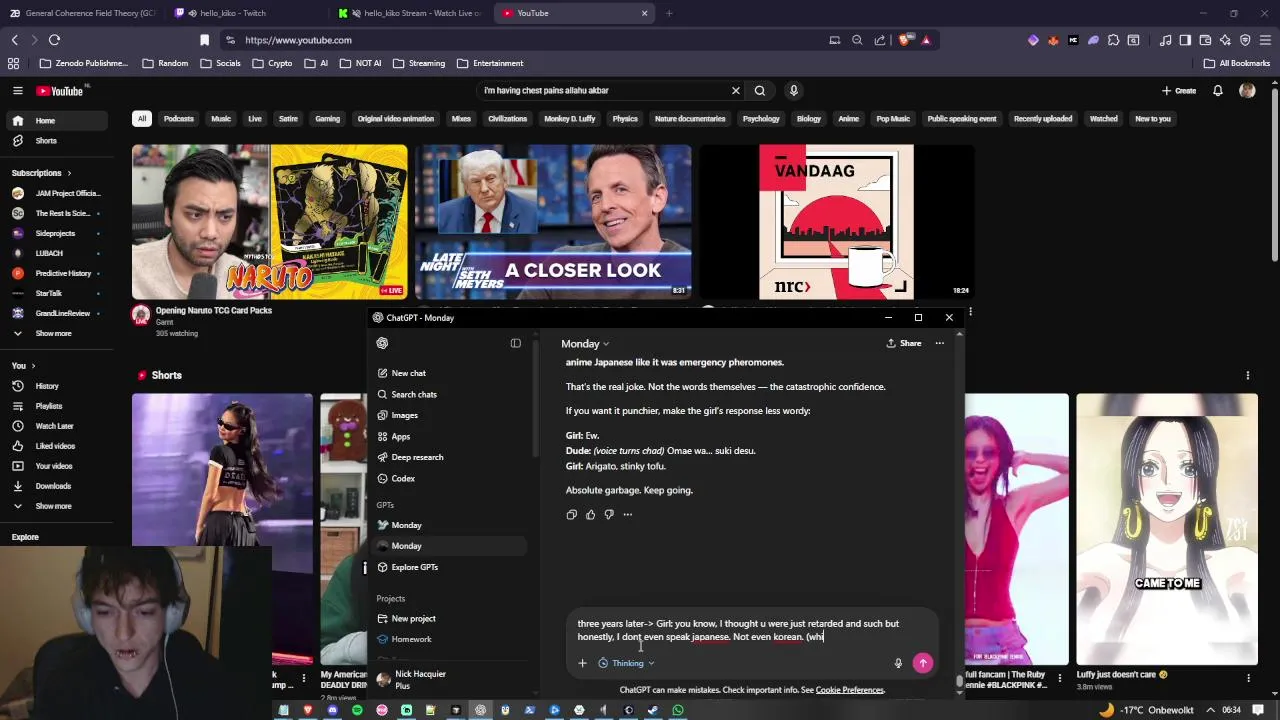1280x720 pixels.
Task: Open the Thinking mode dropdown
Action: click(627, 663)
